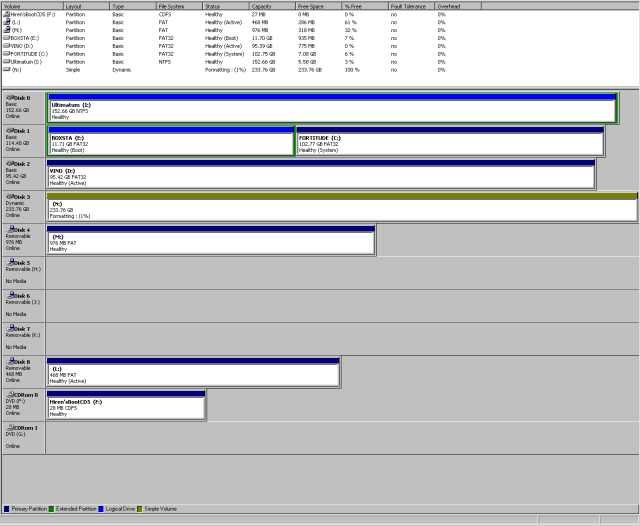Click the '7.08 GB' free space cell
640x526 pixels.
coord(306,54)
